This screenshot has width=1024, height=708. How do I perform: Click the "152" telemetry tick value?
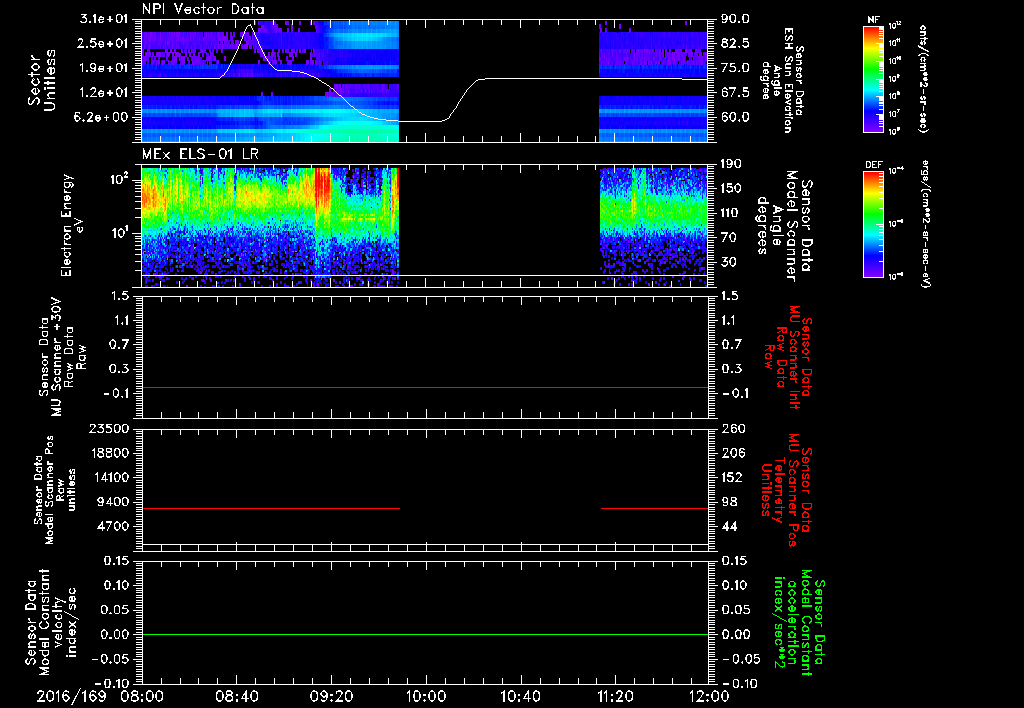click(732, 477)
